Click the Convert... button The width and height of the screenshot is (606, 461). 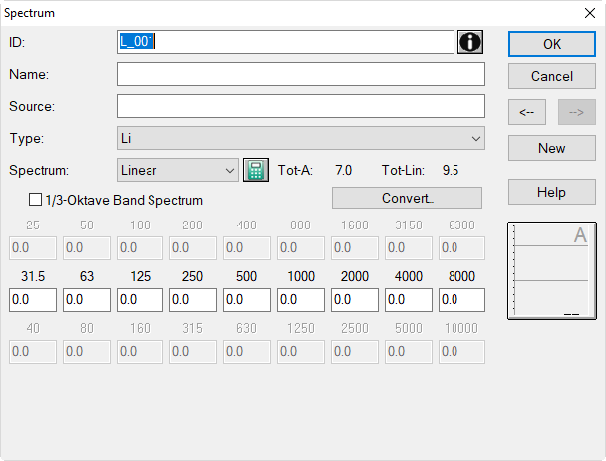407,198
